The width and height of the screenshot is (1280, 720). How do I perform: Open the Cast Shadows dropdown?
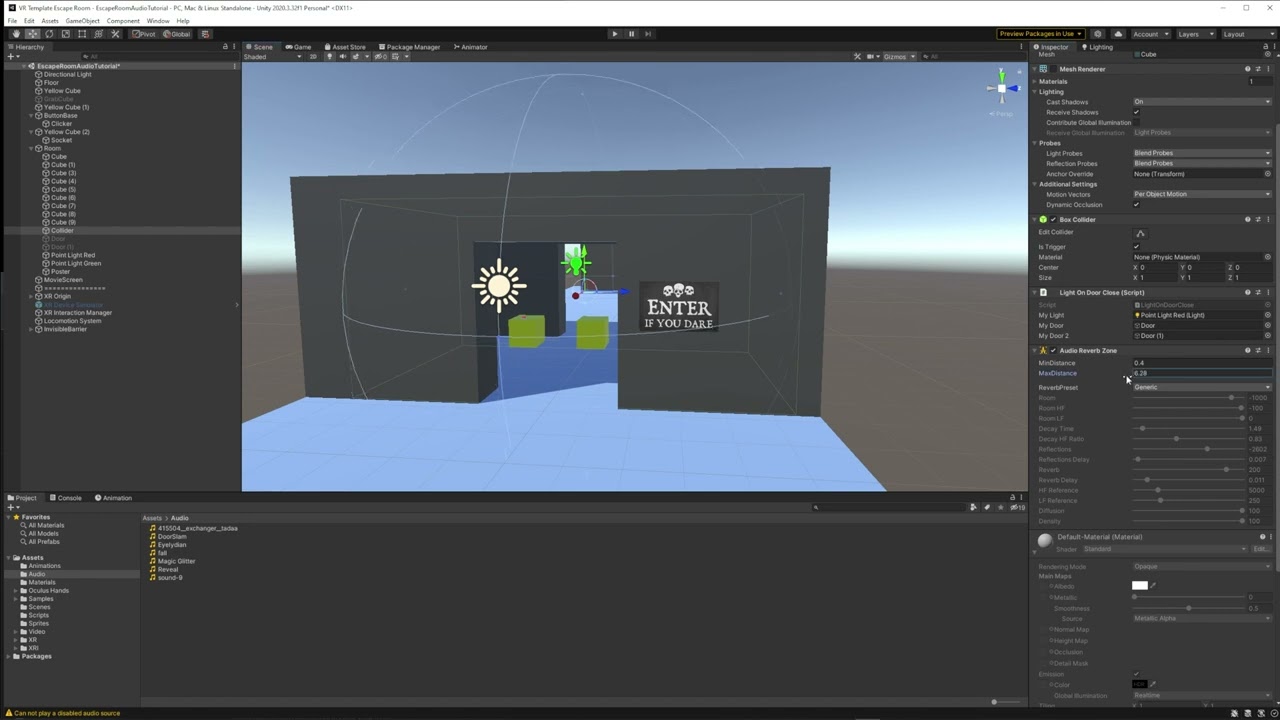1202,102
